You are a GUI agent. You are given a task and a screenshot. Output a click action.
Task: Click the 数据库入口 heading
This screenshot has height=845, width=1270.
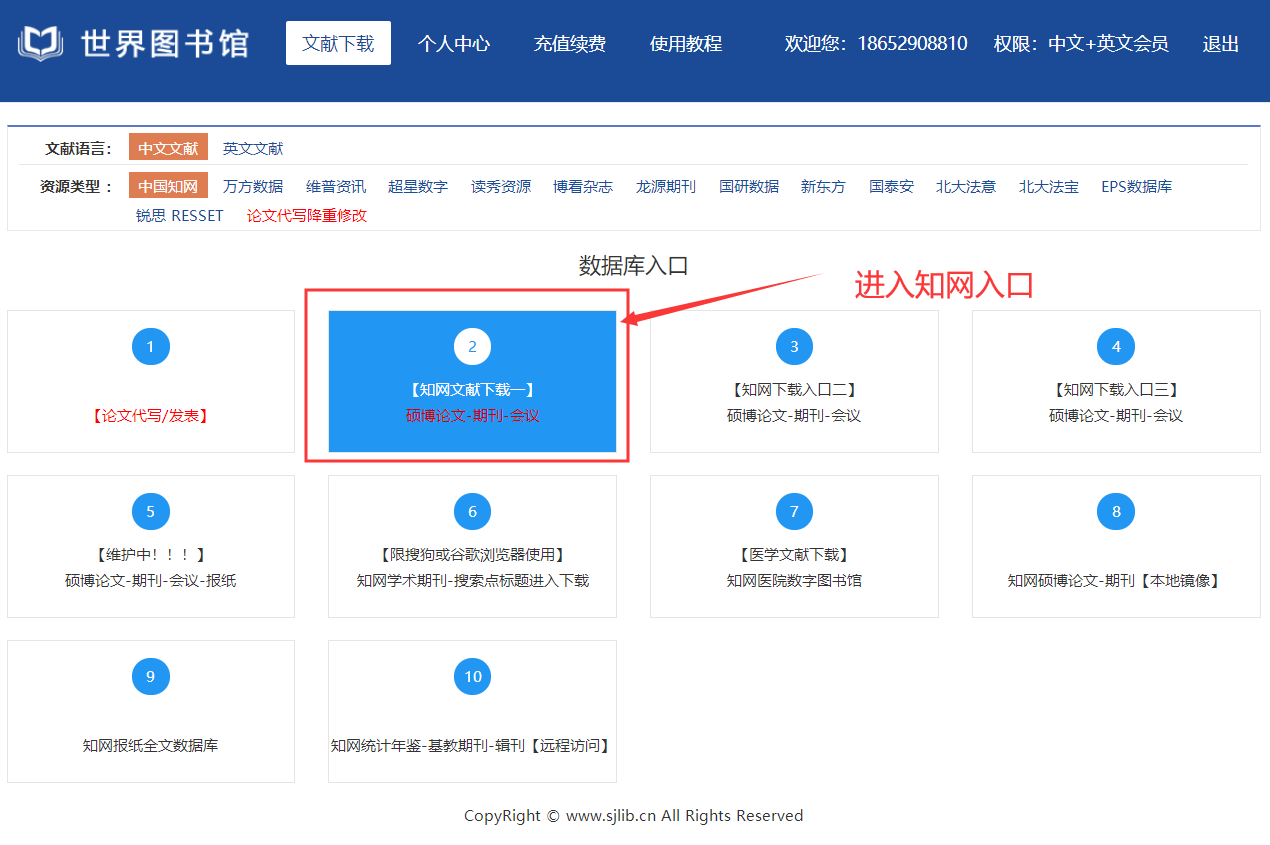click(x=634, y=266)
